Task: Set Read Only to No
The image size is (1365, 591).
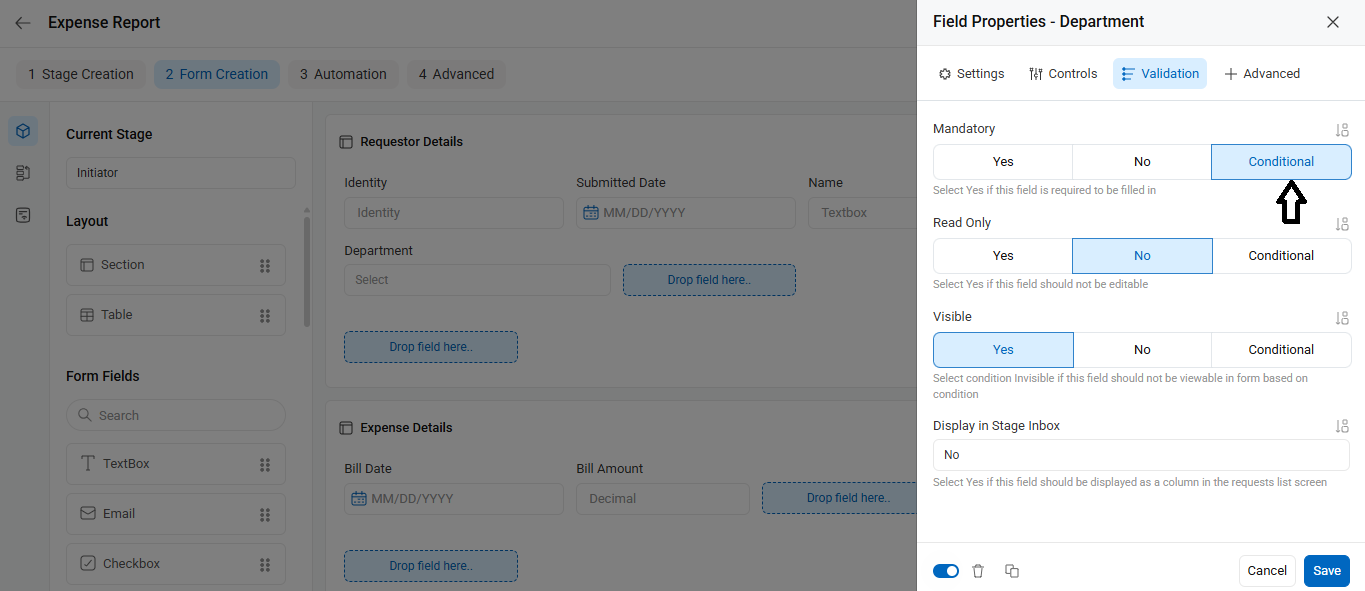Action: coord(1142,256)
